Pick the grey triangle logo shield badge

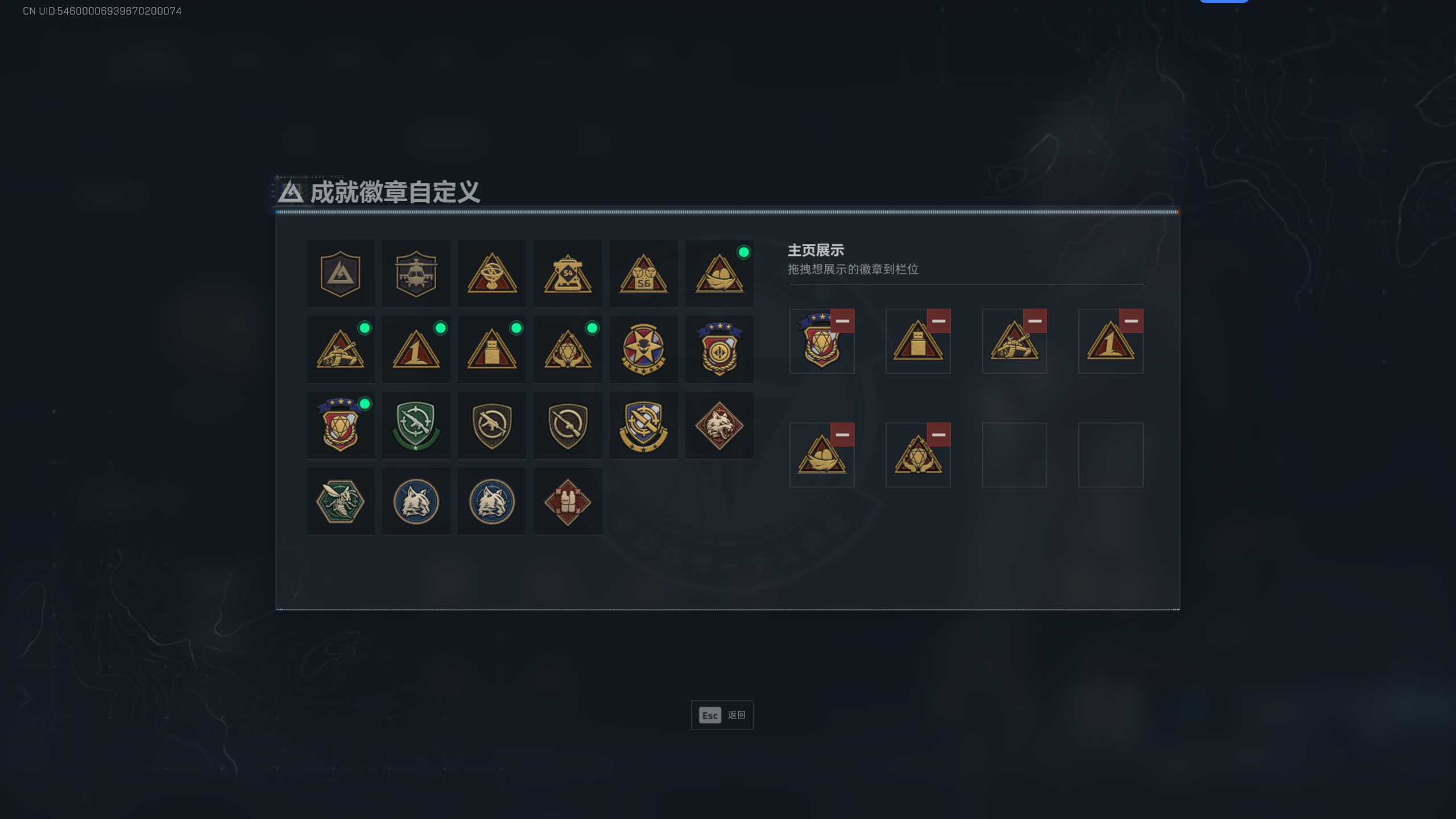click(x=340, y=274)
